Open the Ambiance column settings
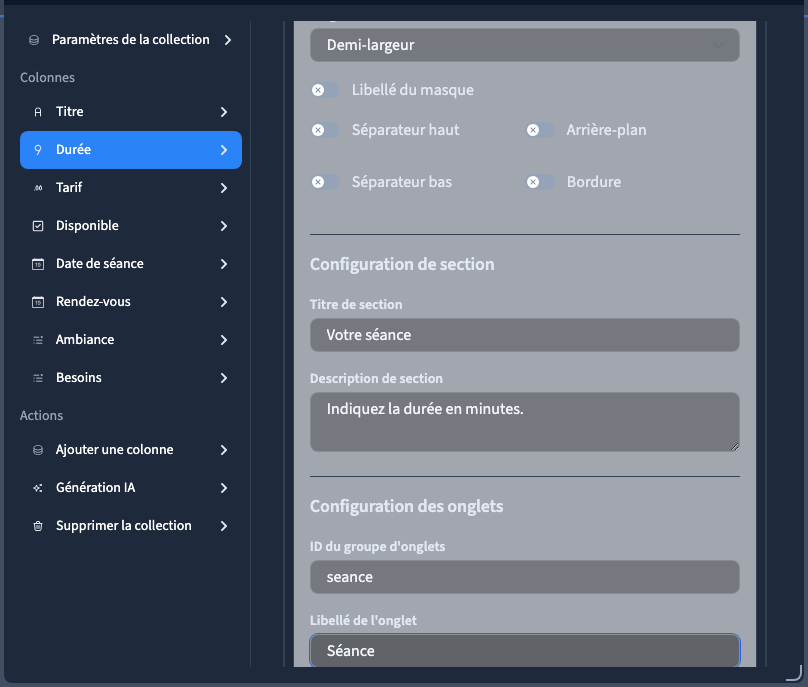This screenshot has width=808, height=687. coord(131,340)
